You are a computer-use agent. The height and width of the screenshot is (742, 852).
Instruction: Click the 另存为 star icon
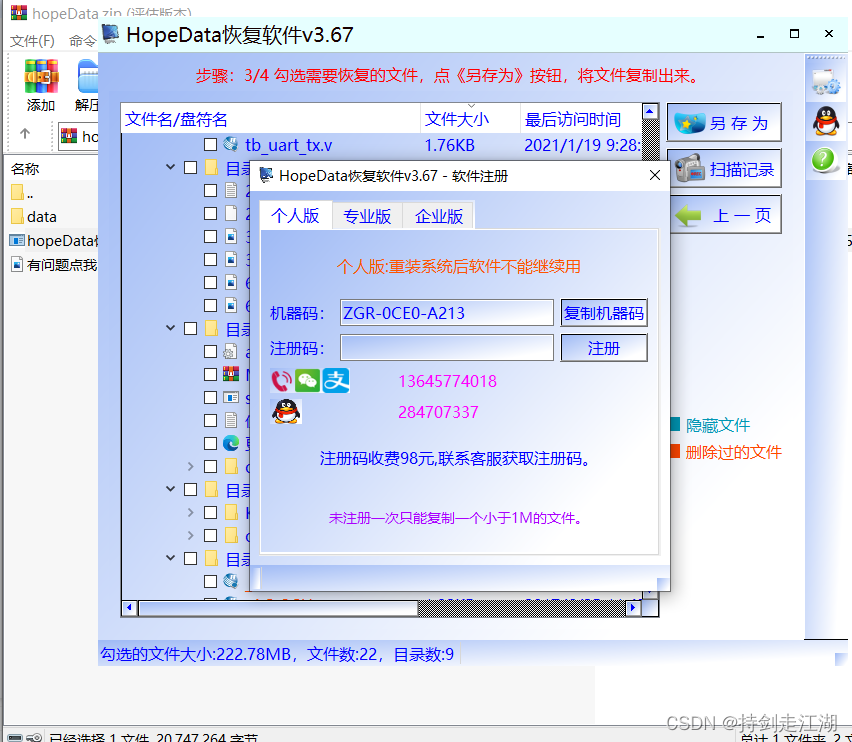pos(690,123)
